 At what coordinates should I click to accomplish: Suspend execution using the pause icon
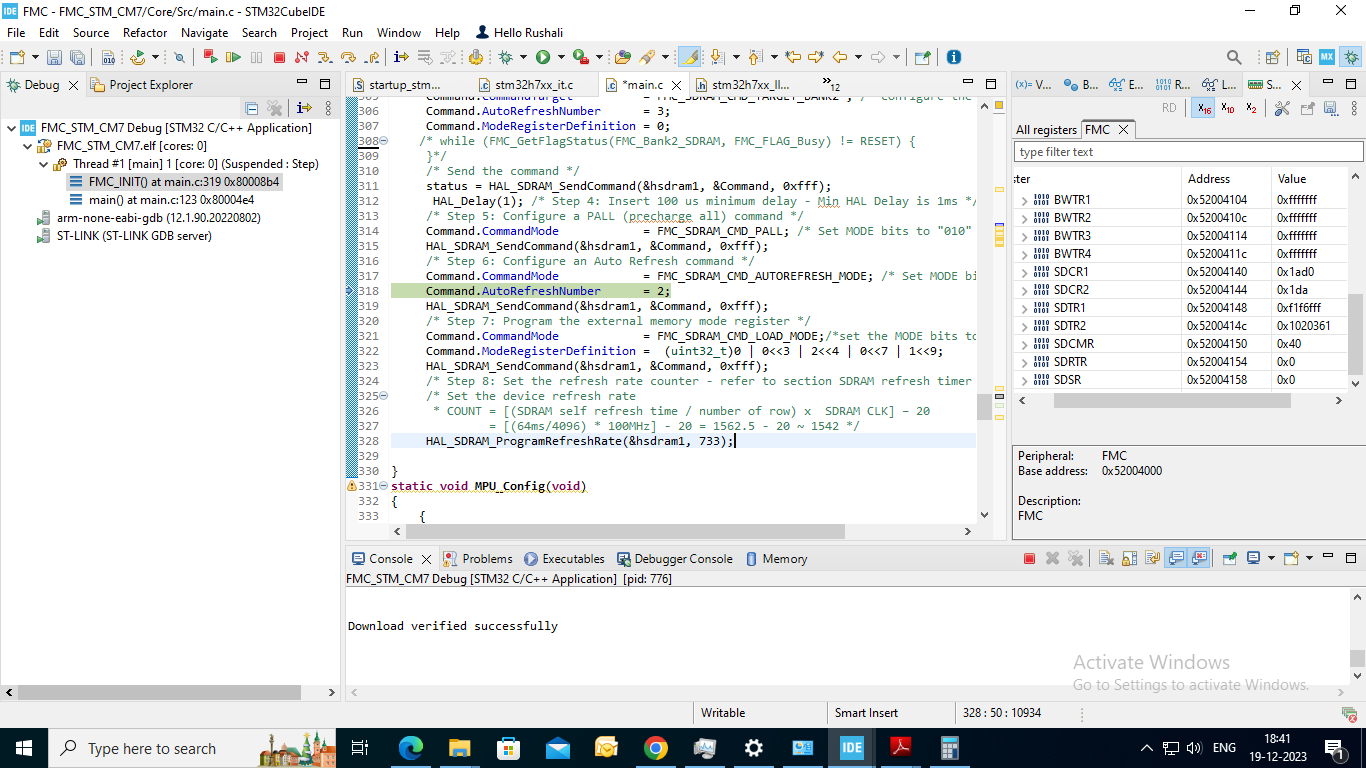pos(257,57)
